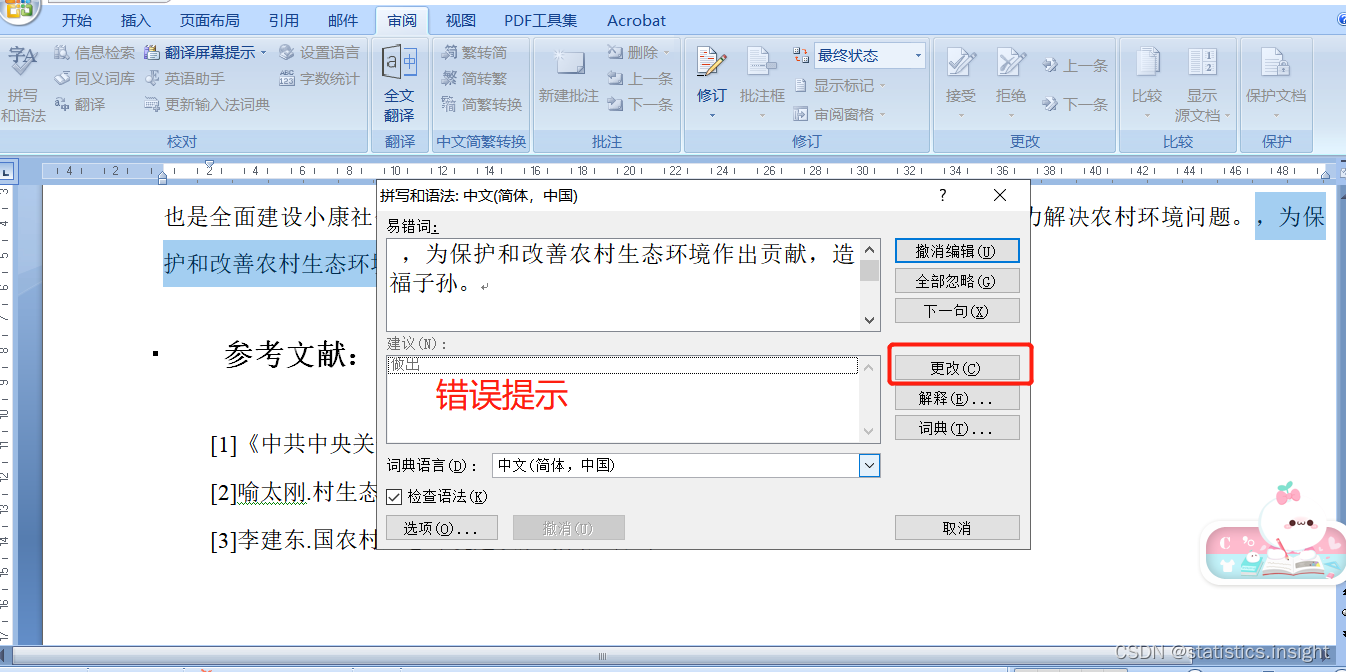Switch to View (视图) tab
The image size is (1346, 672).
(461, 20)
